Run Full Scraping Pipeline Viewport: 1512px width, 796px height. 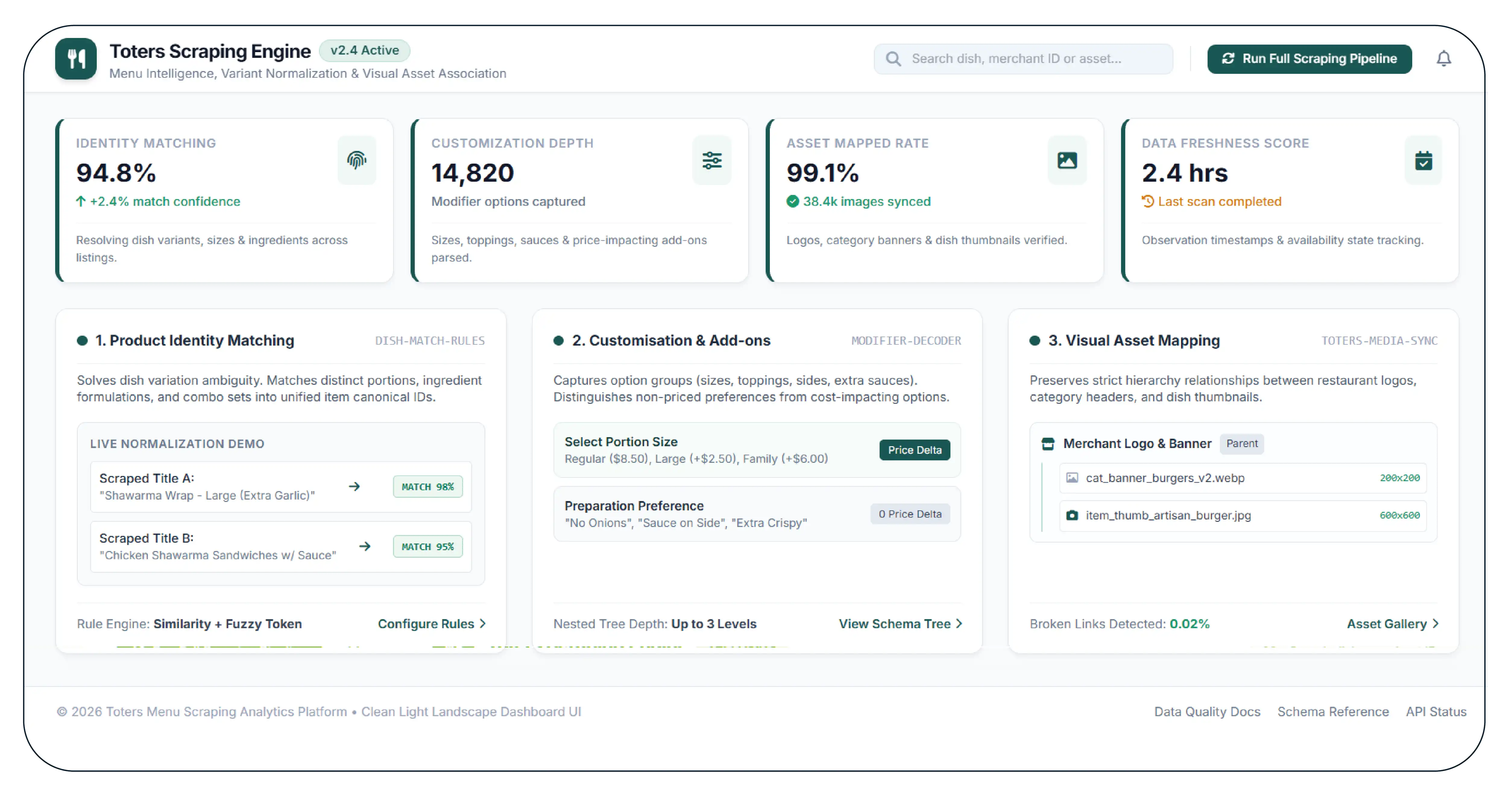1309,59
